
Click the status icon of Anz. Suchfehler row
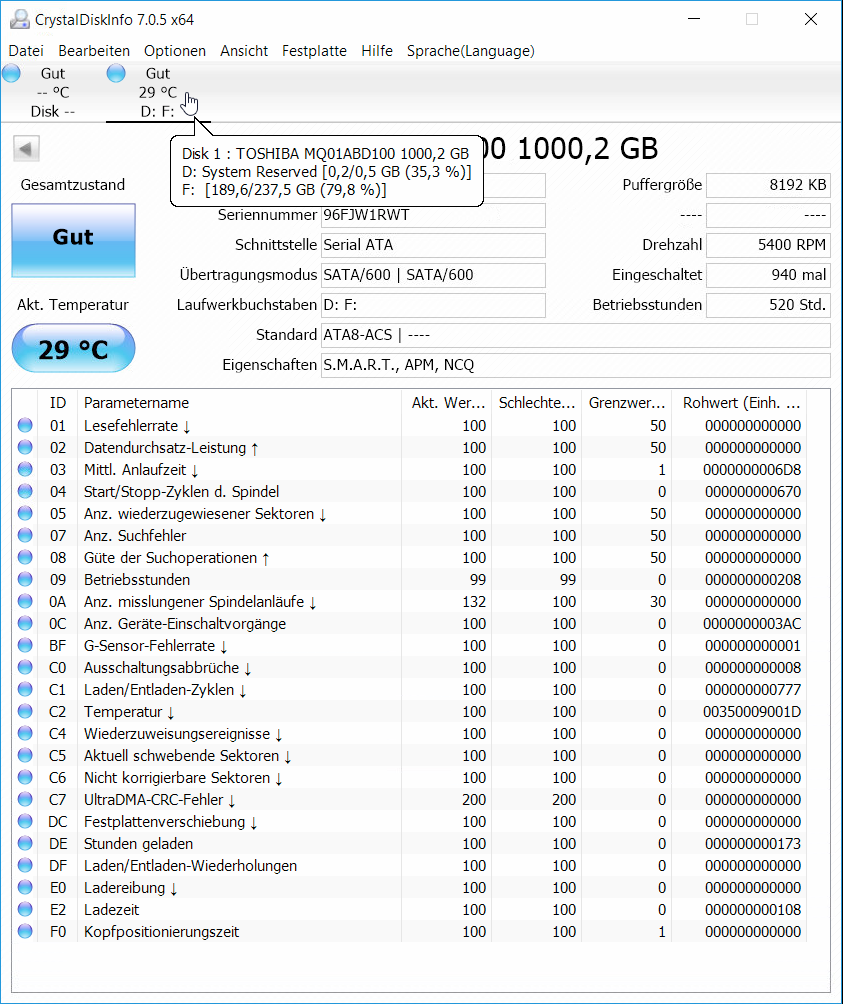click(x=25, y=535)
